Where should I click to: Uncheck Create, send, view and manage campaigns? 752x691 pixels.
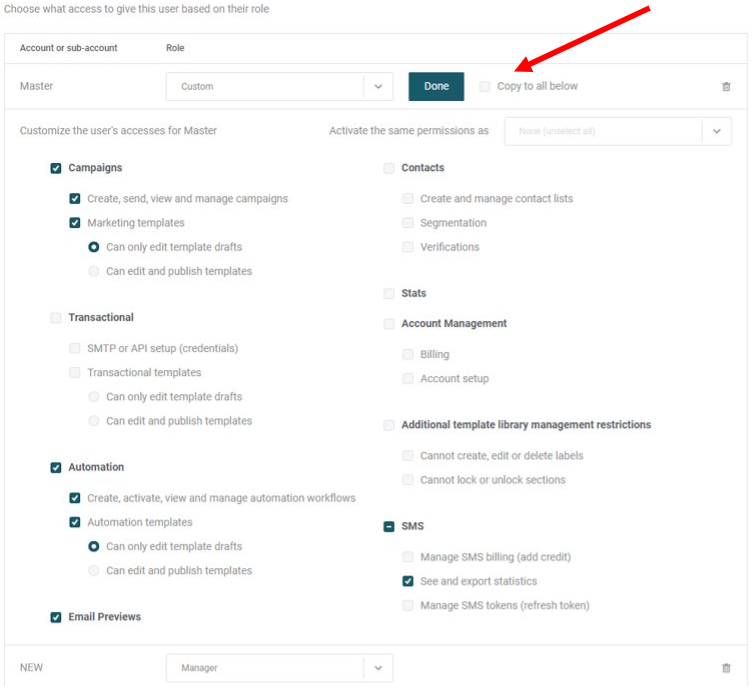pyautogui.click(x=75, y=199)
